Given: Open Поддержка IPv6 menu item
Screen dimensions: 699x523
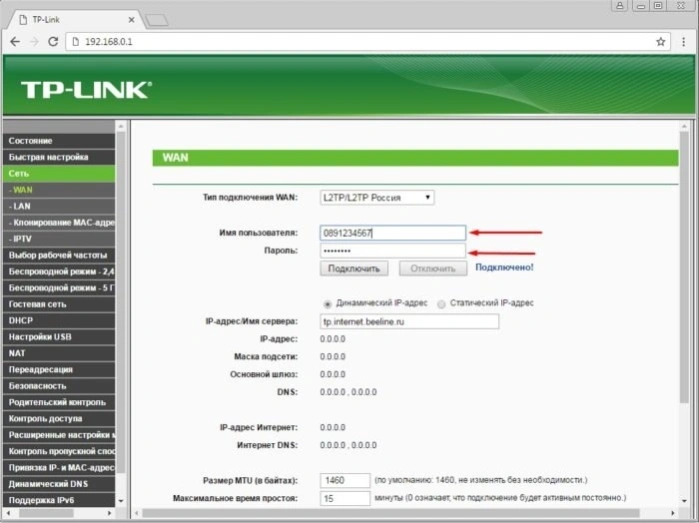Looking at the screenshot, I should [59, 500].
